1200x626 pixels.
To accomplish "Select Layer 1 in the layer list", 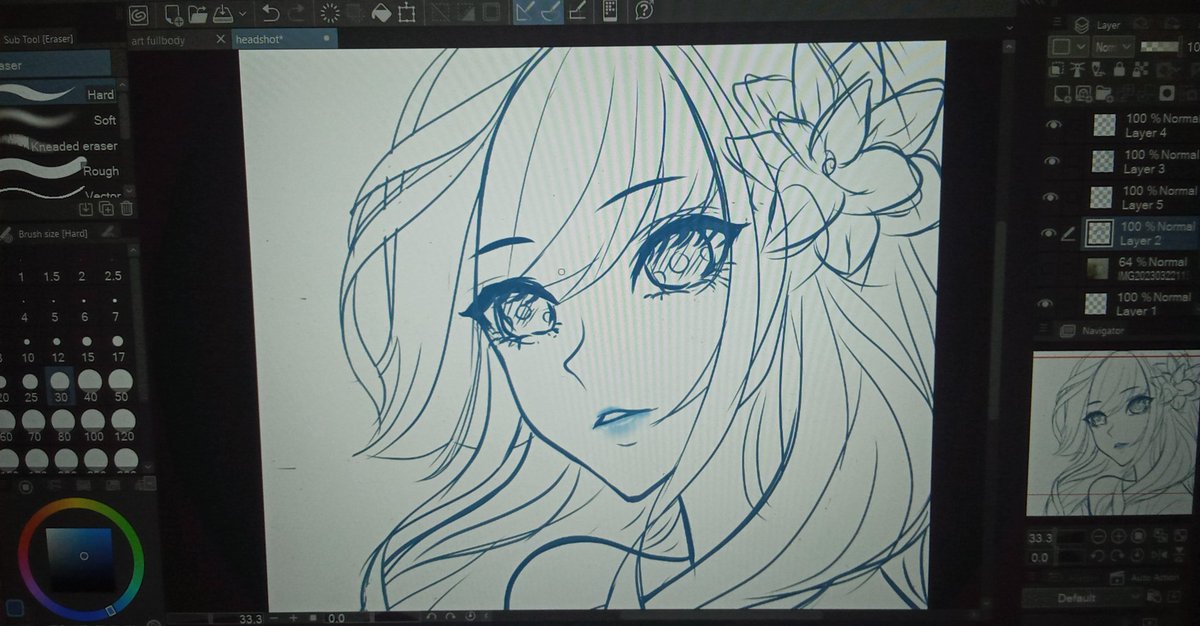I will (1139, 304).
